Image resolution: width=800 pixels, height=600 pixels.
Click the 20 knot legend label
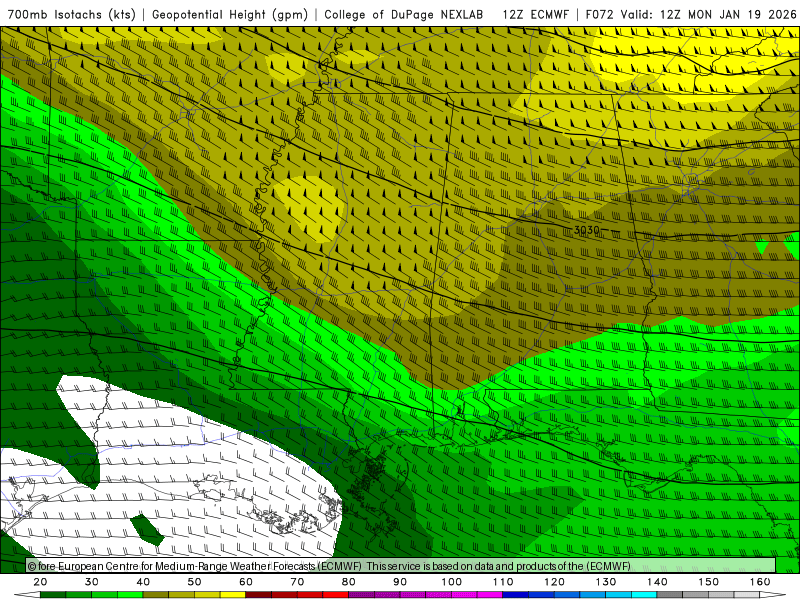pyautogui.click(x=40, y=582)
